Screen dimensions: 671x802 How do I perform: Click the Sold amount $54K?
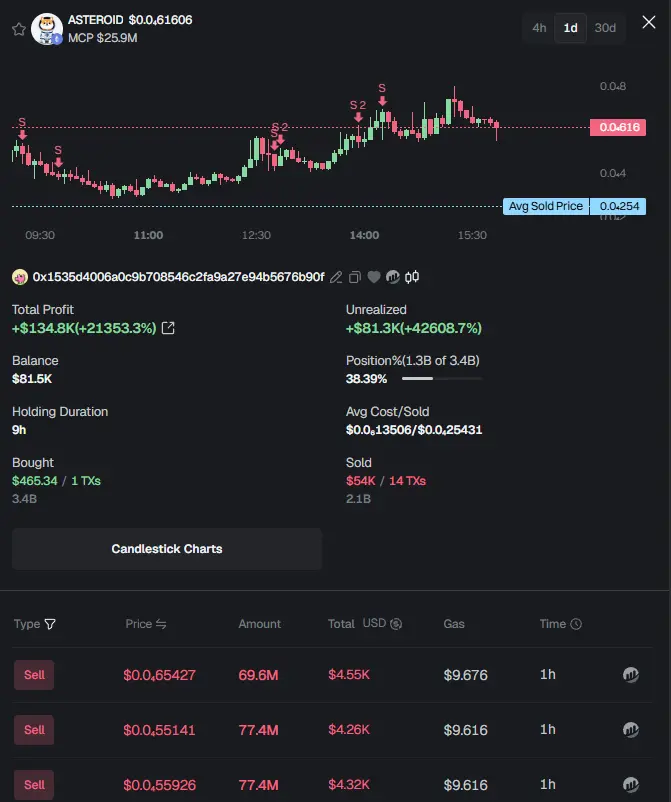point(361,481)
